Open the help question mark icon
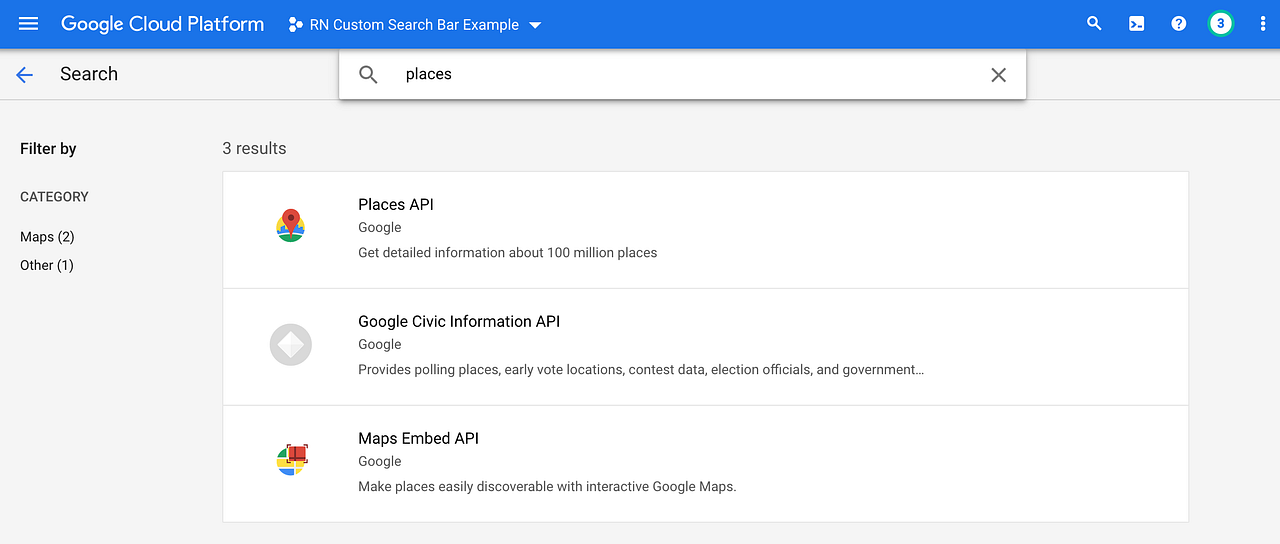The height and width of the screenshot is (544, 1280). pos(1178,24)
